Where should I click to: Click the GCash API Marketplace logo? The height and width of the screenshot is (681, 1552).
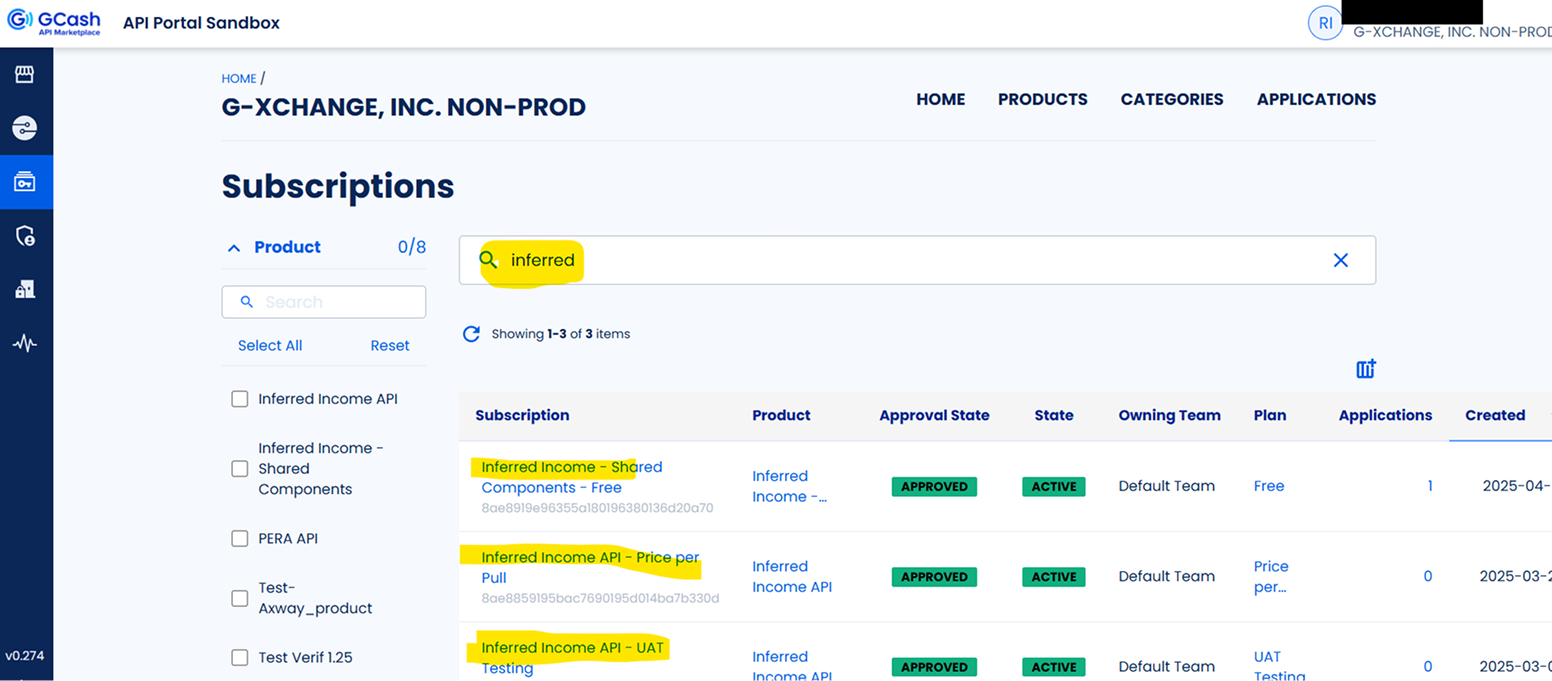tap(55, 23)
